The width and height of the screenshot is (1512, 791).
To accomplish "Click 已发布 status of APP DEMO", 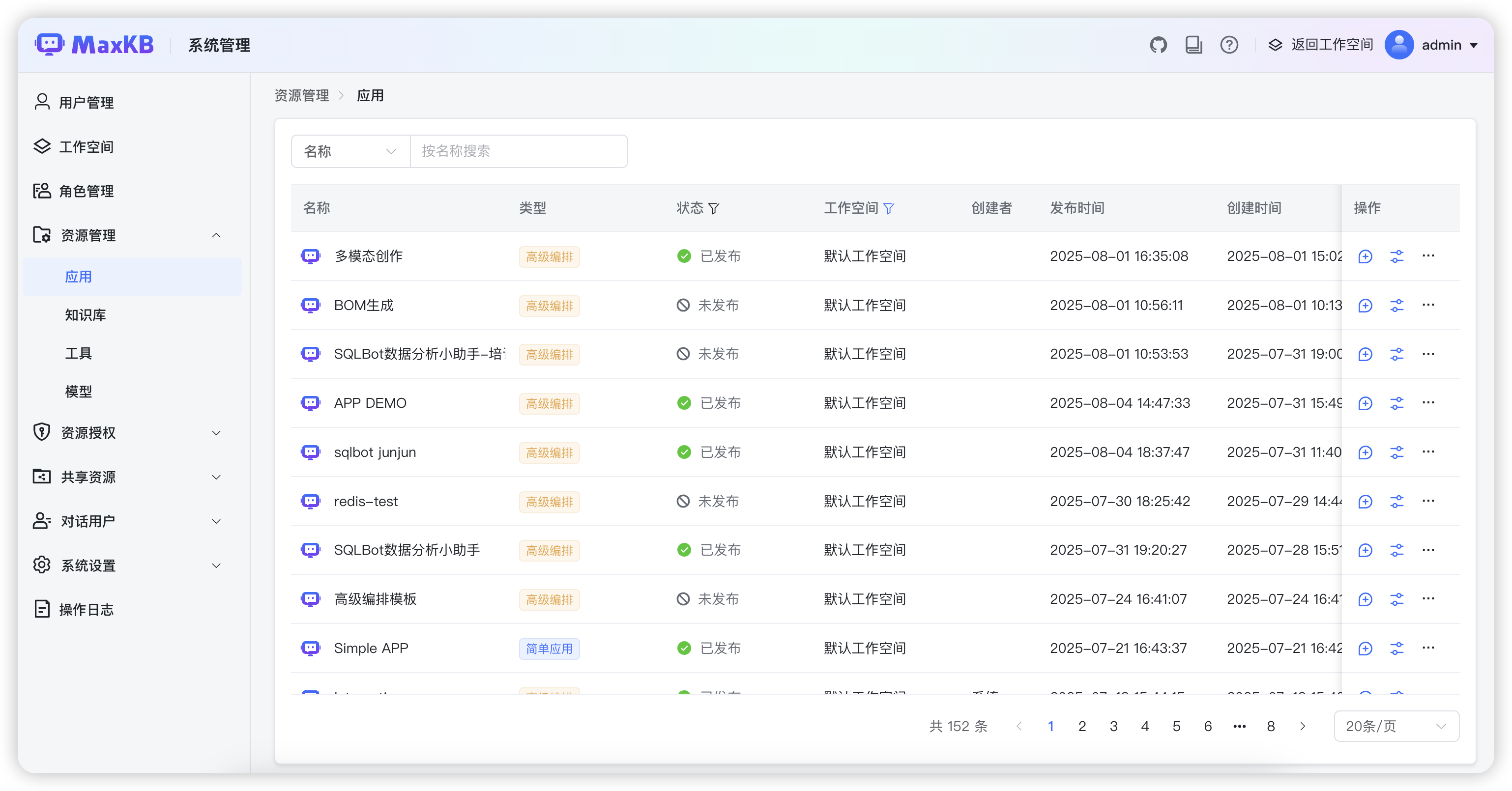I will tap(709, 404).
